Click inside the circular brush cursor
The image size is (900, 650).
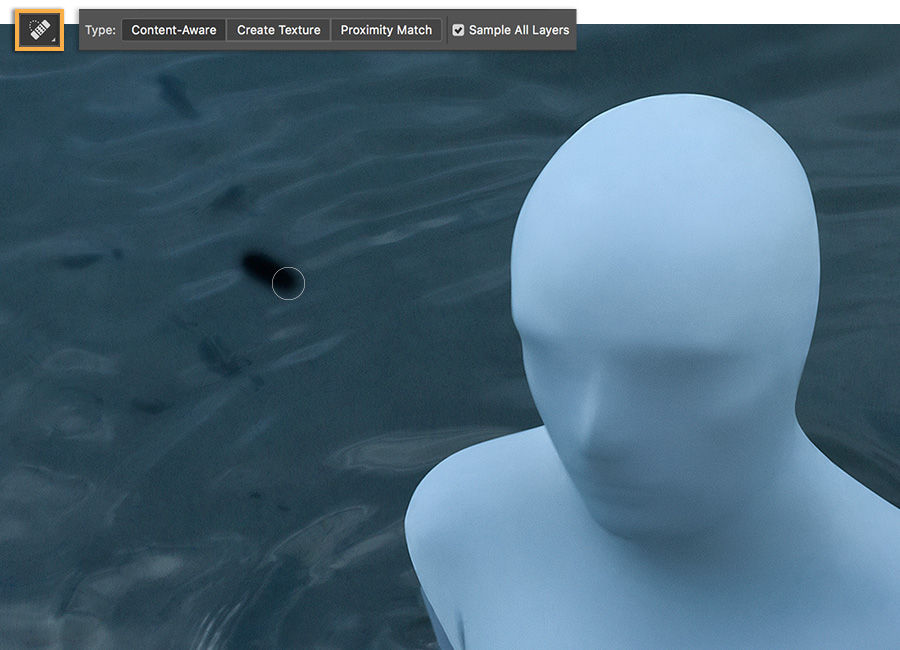(x=288, y=284)
